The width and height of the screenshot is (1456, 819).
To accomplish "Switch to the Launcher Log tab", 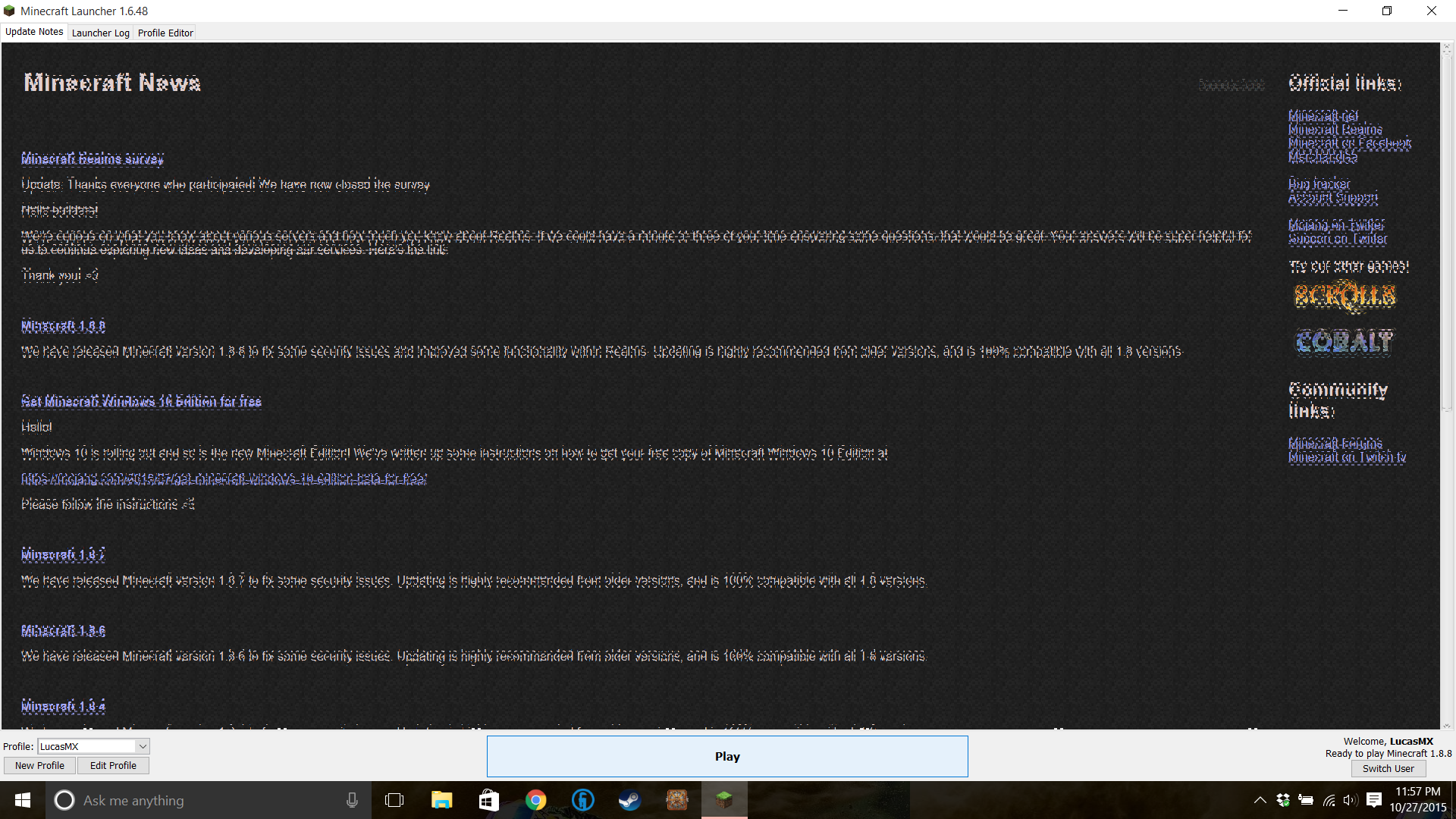I will click(x=100, y=33).
